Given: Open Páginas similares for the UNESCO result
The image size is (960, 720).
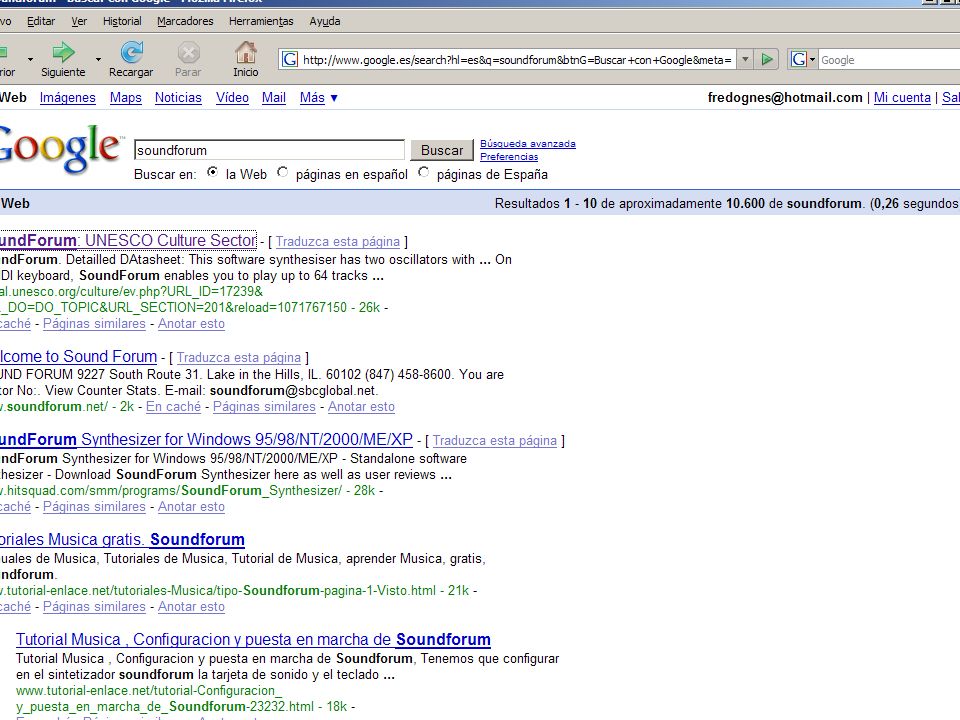Looking at the screenshot, I should tap(94, 323).
